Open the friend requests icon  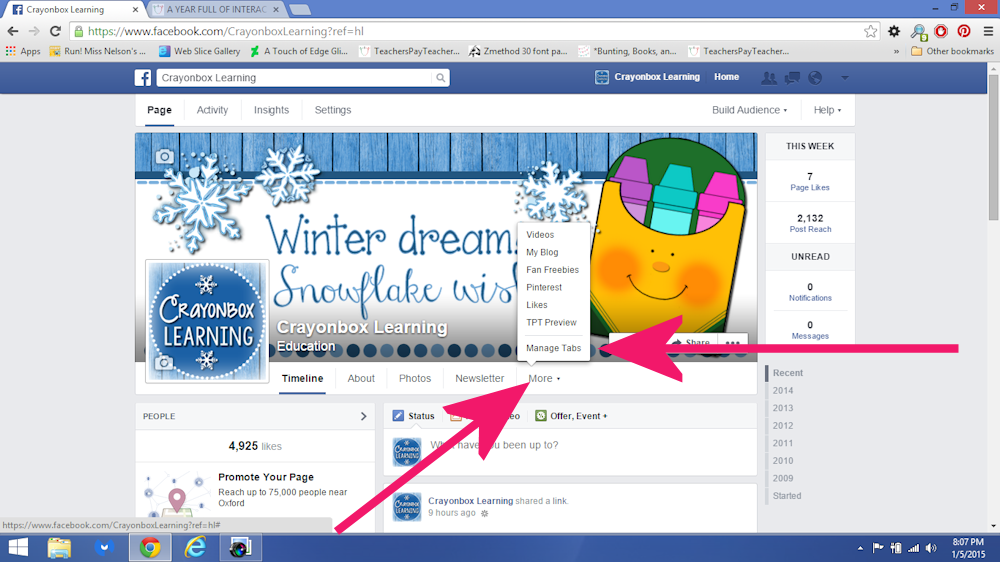(769, 78)
